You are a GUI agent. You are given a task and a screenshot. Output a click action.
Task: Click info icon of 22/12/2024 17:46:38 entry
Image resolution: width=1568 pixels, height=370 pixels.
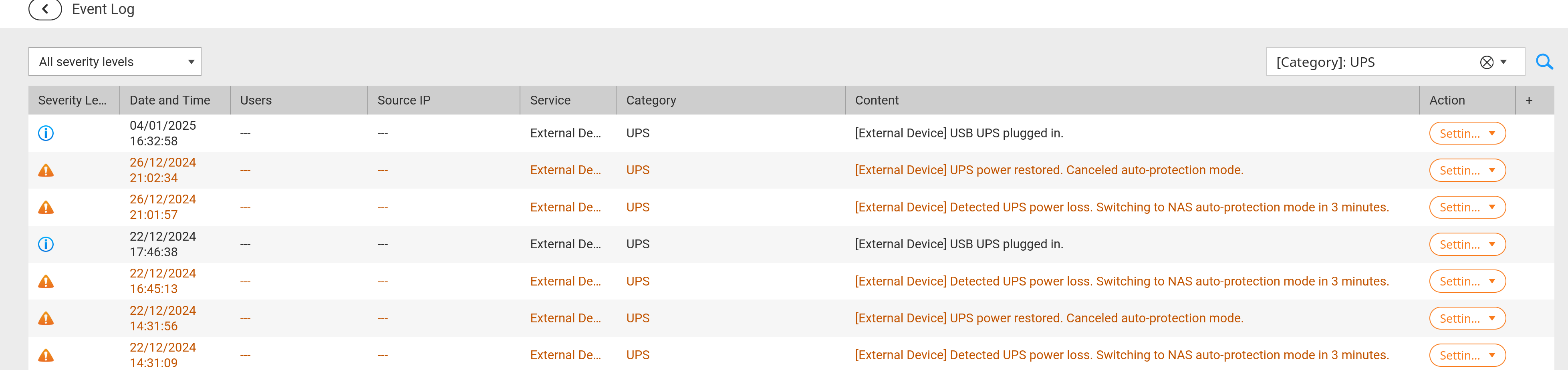[46, 245]
